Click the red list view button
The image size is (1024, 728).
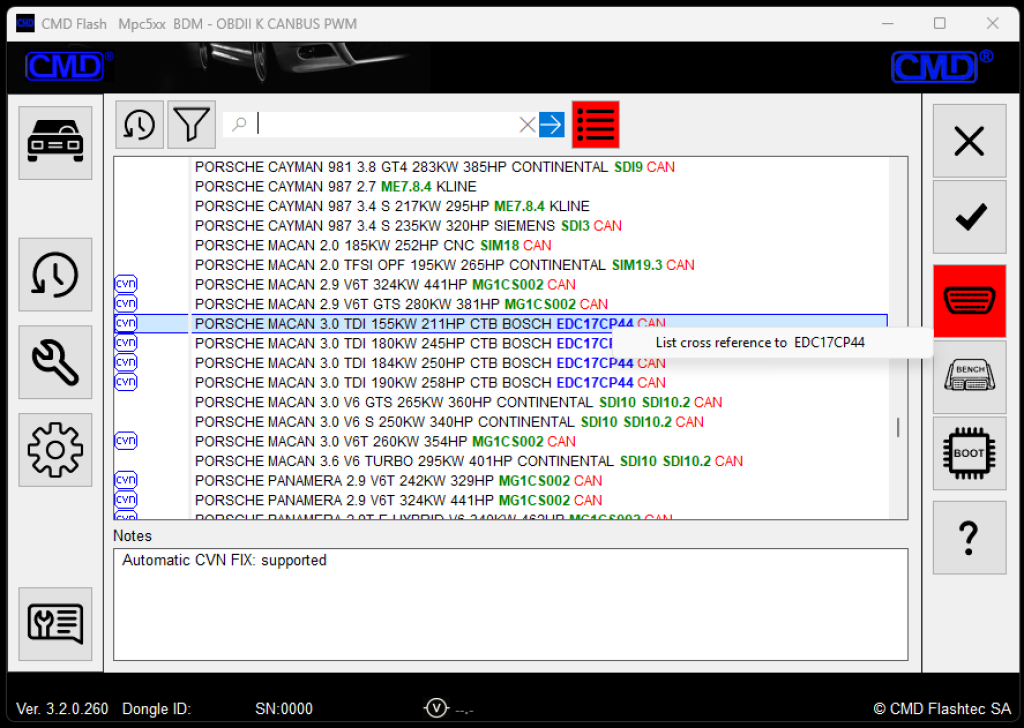(596, 125)
